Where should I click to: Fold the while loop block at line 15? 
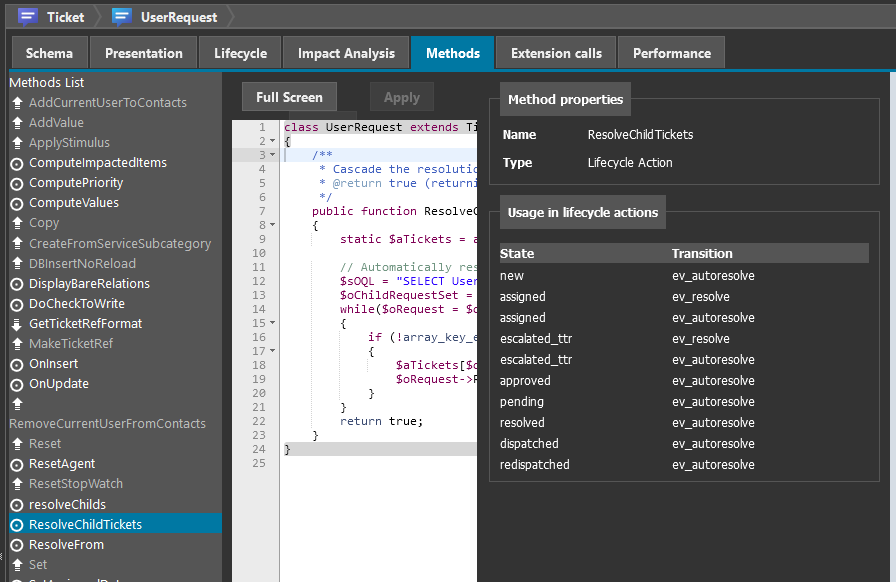point(273,324)
